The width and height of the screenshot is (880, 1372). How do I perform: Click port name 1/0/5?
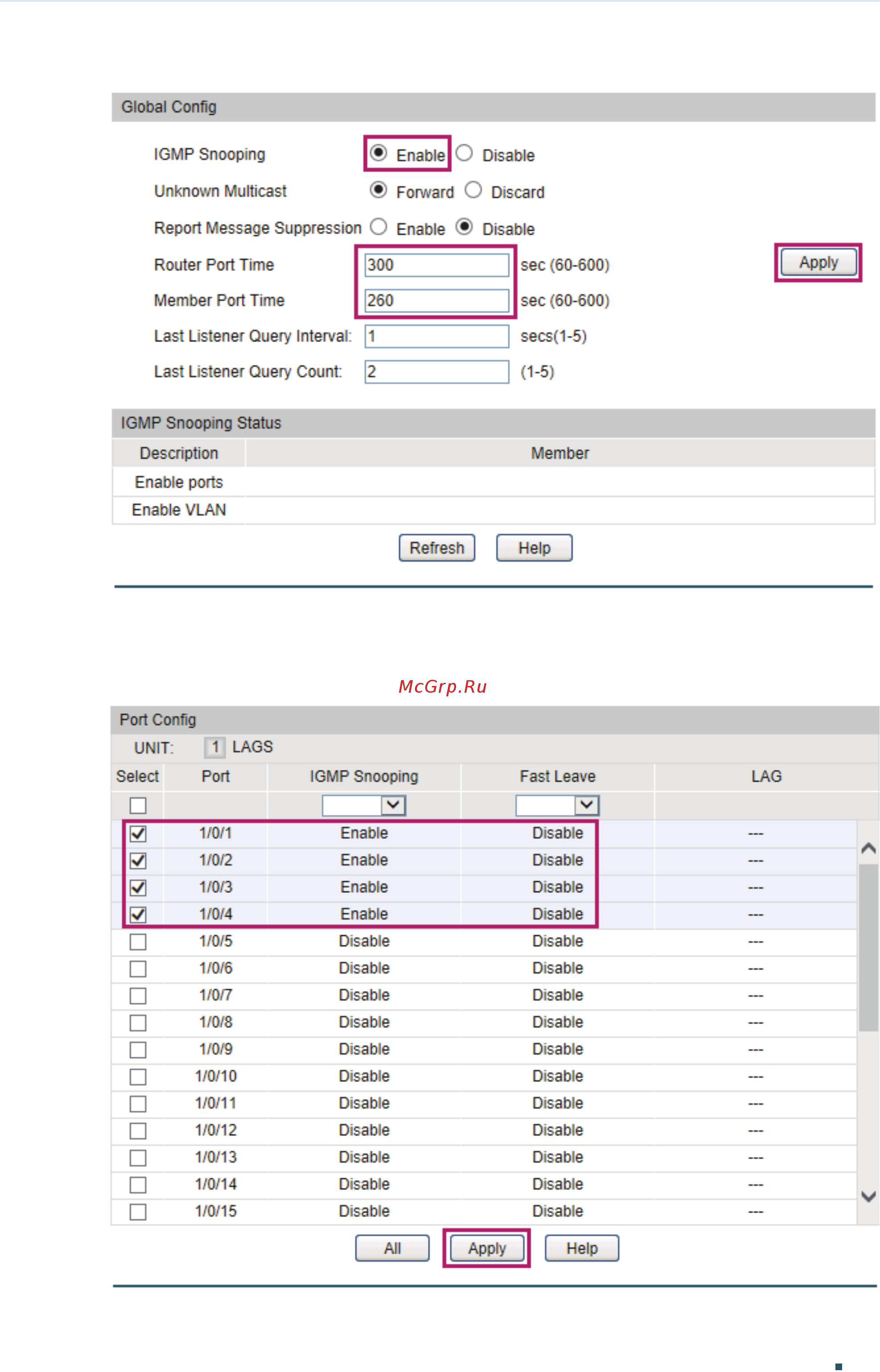(215, 941)
